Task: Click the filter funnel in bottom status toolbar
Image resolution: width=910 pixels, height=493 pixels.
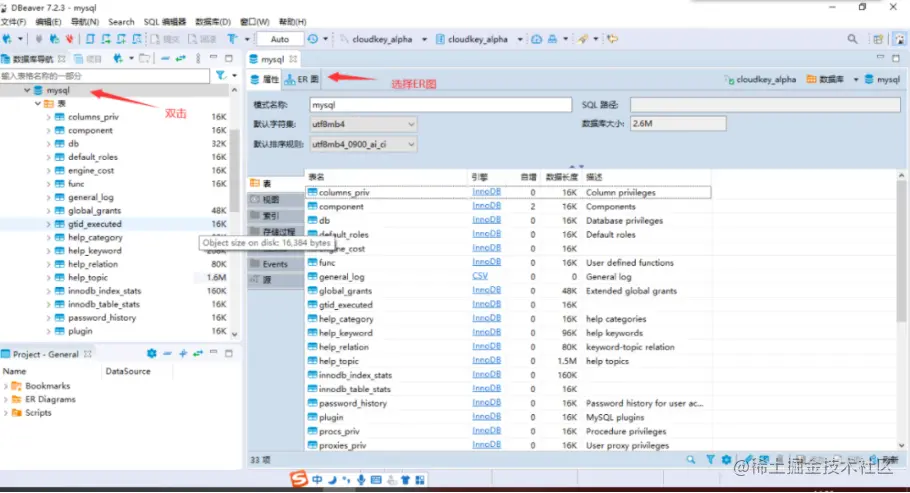Action: [x=710, y=459]
